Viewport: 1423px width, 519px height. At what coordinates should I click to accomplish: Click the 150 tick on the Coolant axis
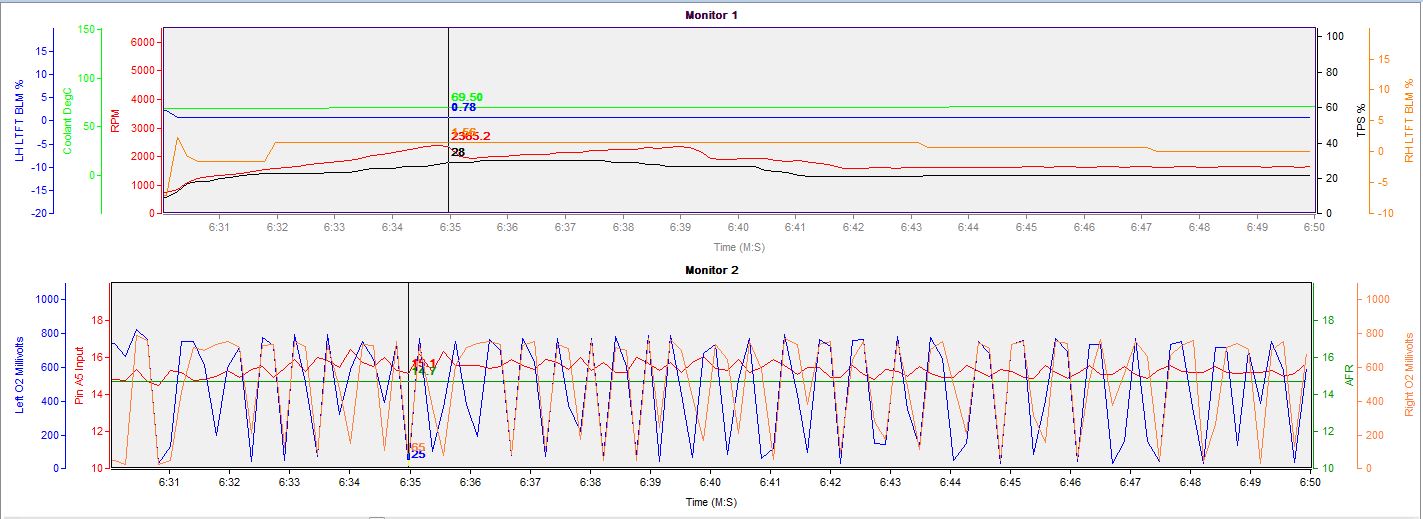click(x=86, y=30)
